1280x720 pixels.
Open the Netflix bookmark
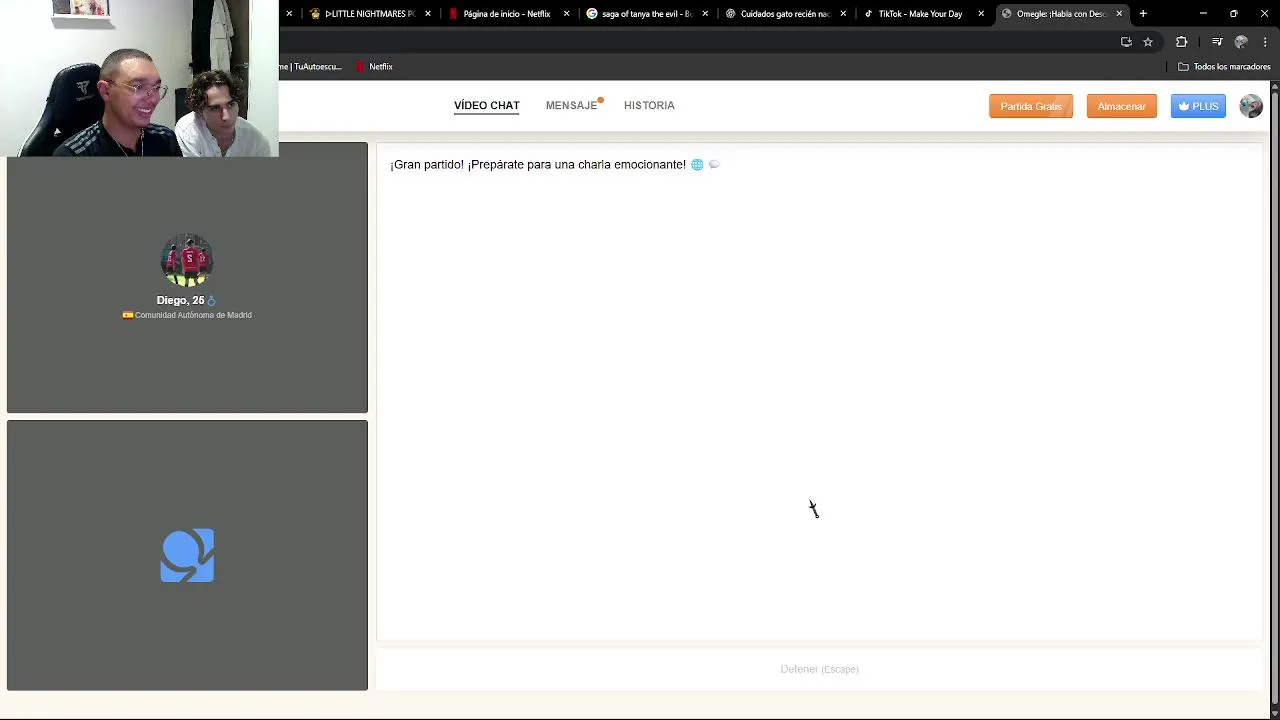point(374,67)
